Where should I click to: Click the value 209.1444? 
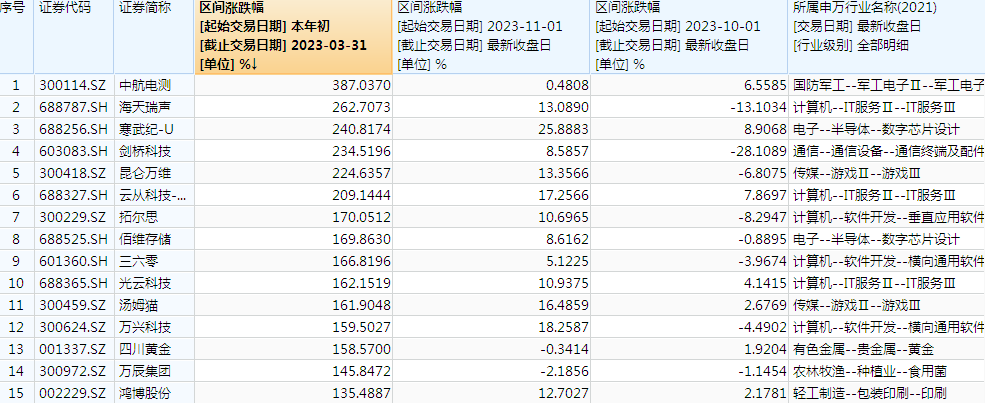coord(361,196)
